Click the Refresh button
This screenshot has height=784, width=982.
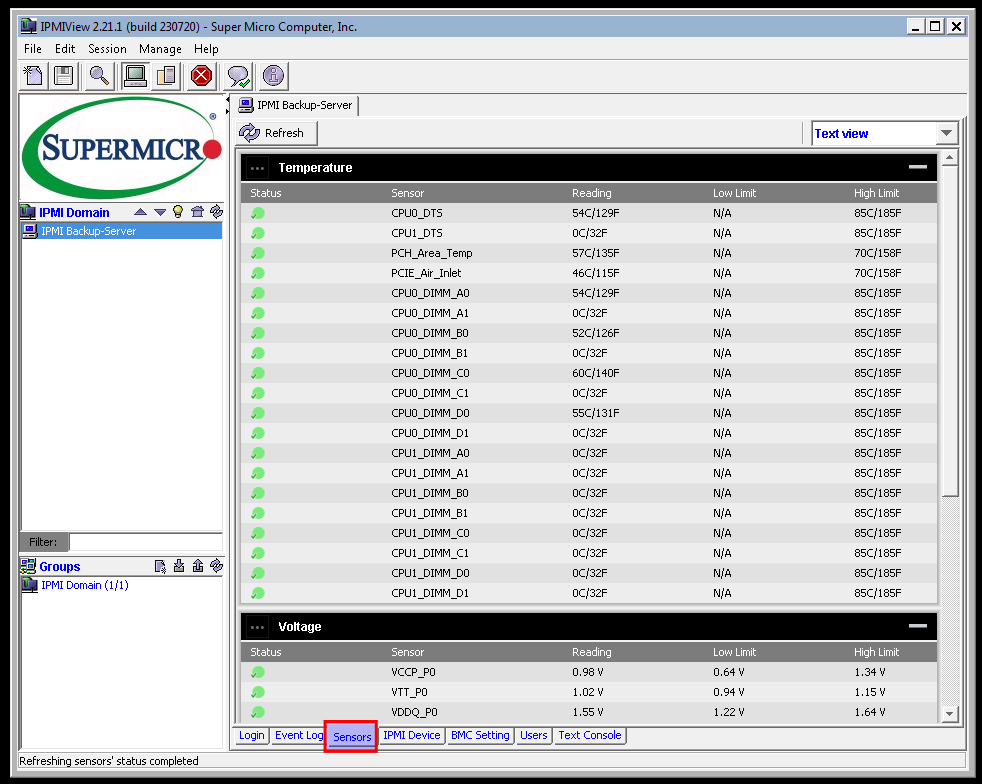pos(277,133)
